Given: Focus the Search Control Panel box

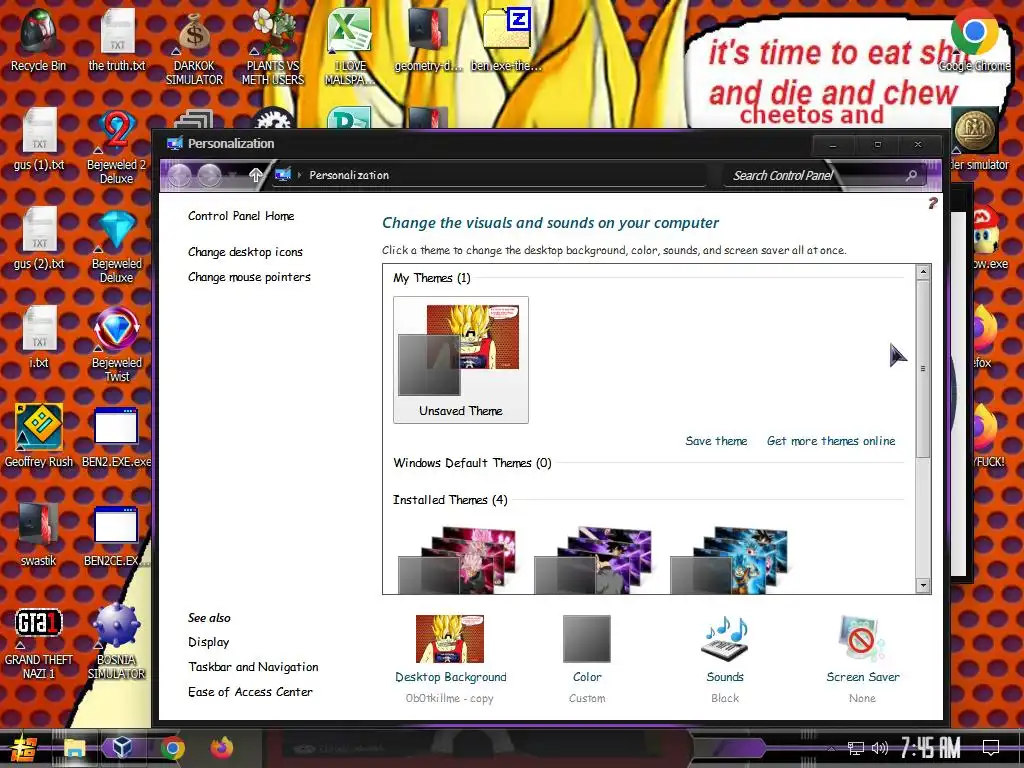Looking at the screenshot, I should coord(823,175).
